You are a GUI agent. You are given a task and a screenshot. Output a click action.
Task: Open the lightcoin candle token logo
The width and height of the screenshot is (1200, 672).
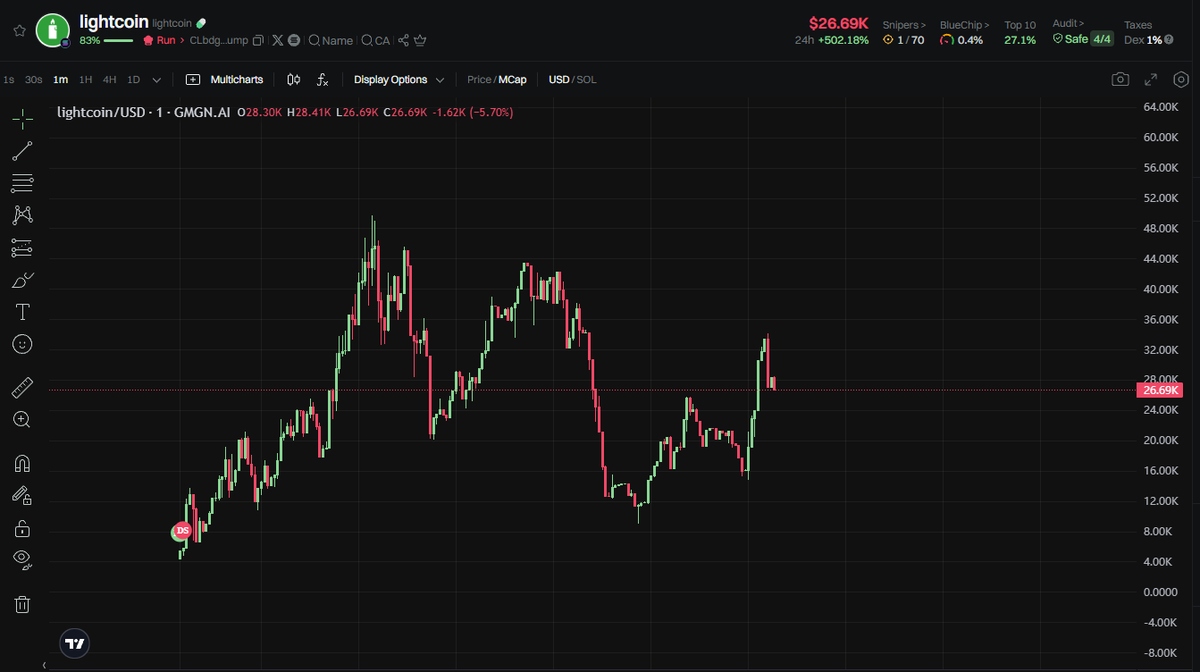(x=52, y=31)
